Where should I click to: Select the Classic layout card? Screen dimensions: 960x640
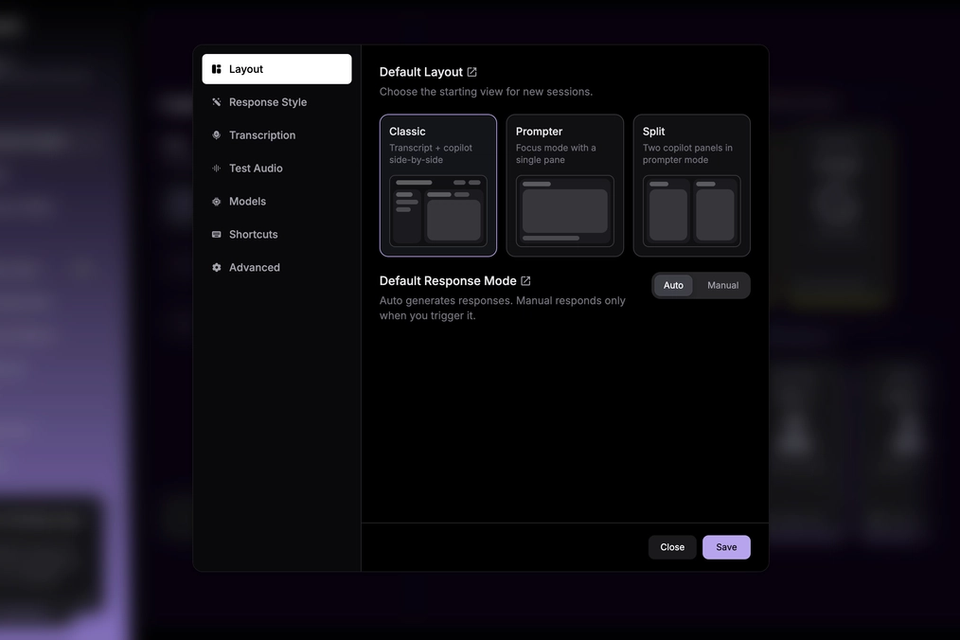(x=438, y=185)
